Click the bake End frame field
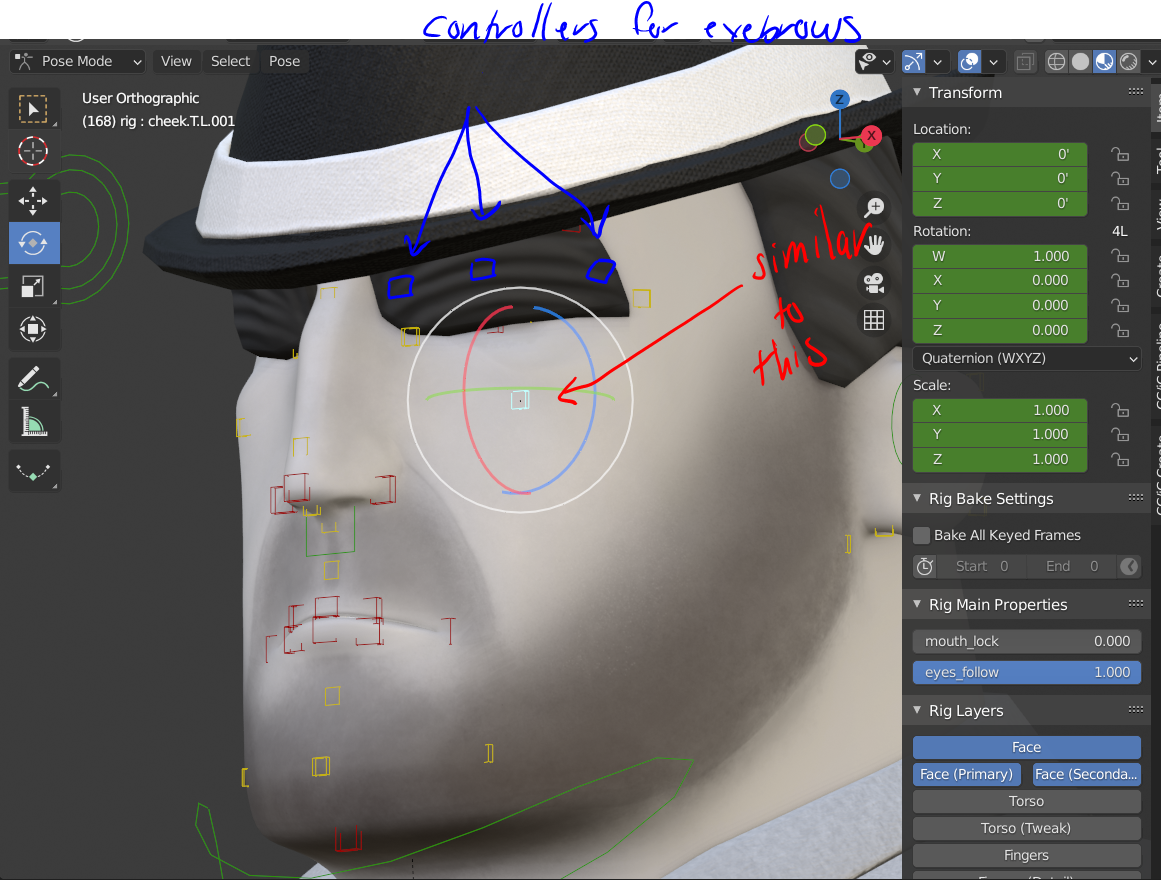Viewport: 1161px width, 880px height. click(x=1072, y=567)
